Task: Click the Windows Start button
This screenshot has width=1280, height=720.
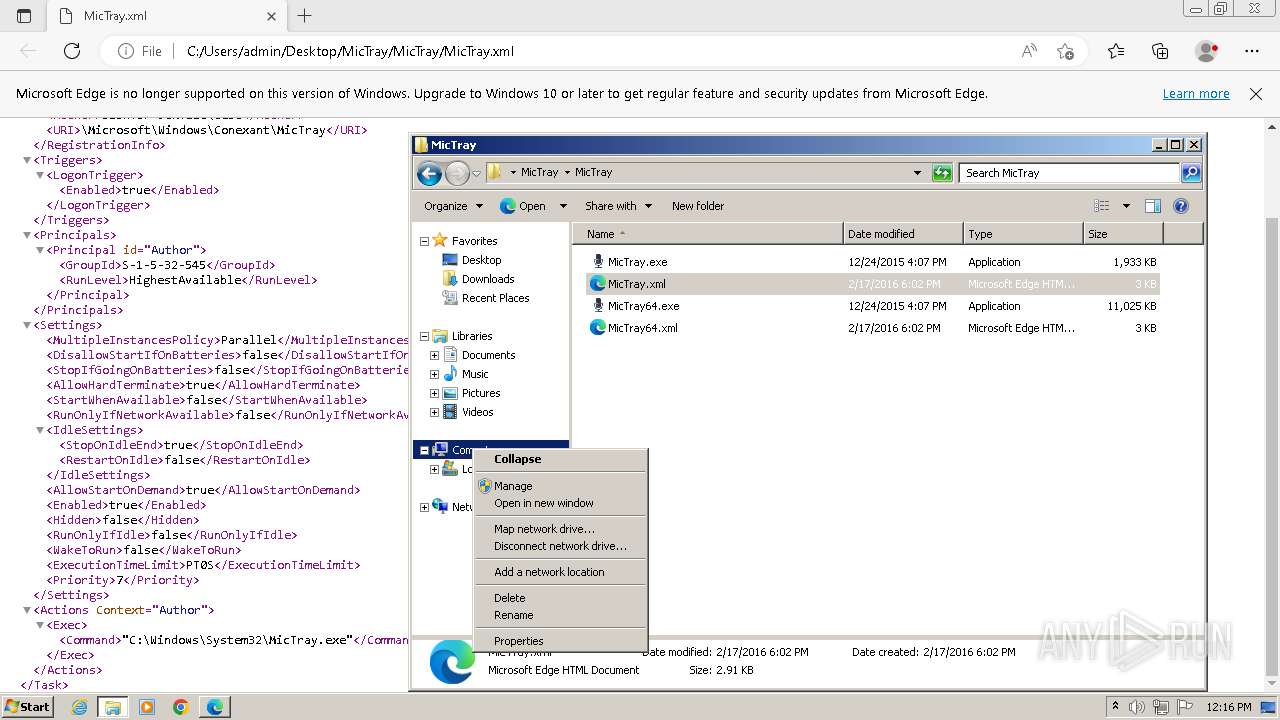Action: [27, 707]
